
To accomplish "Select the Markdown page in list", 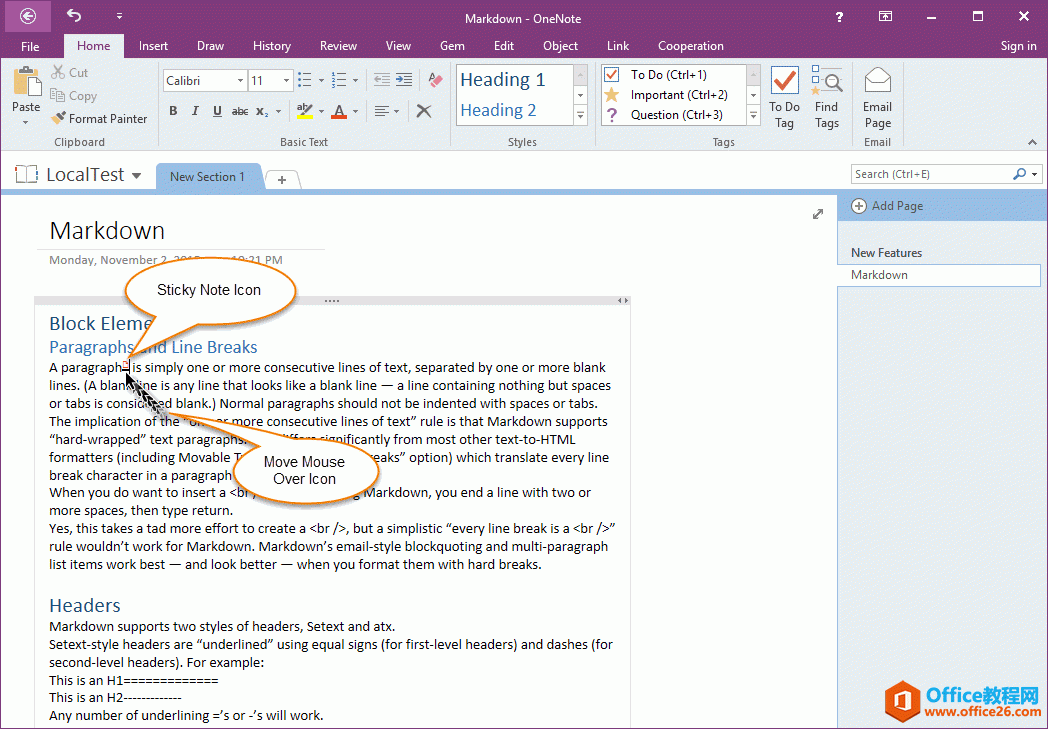I will click(939, 275).
